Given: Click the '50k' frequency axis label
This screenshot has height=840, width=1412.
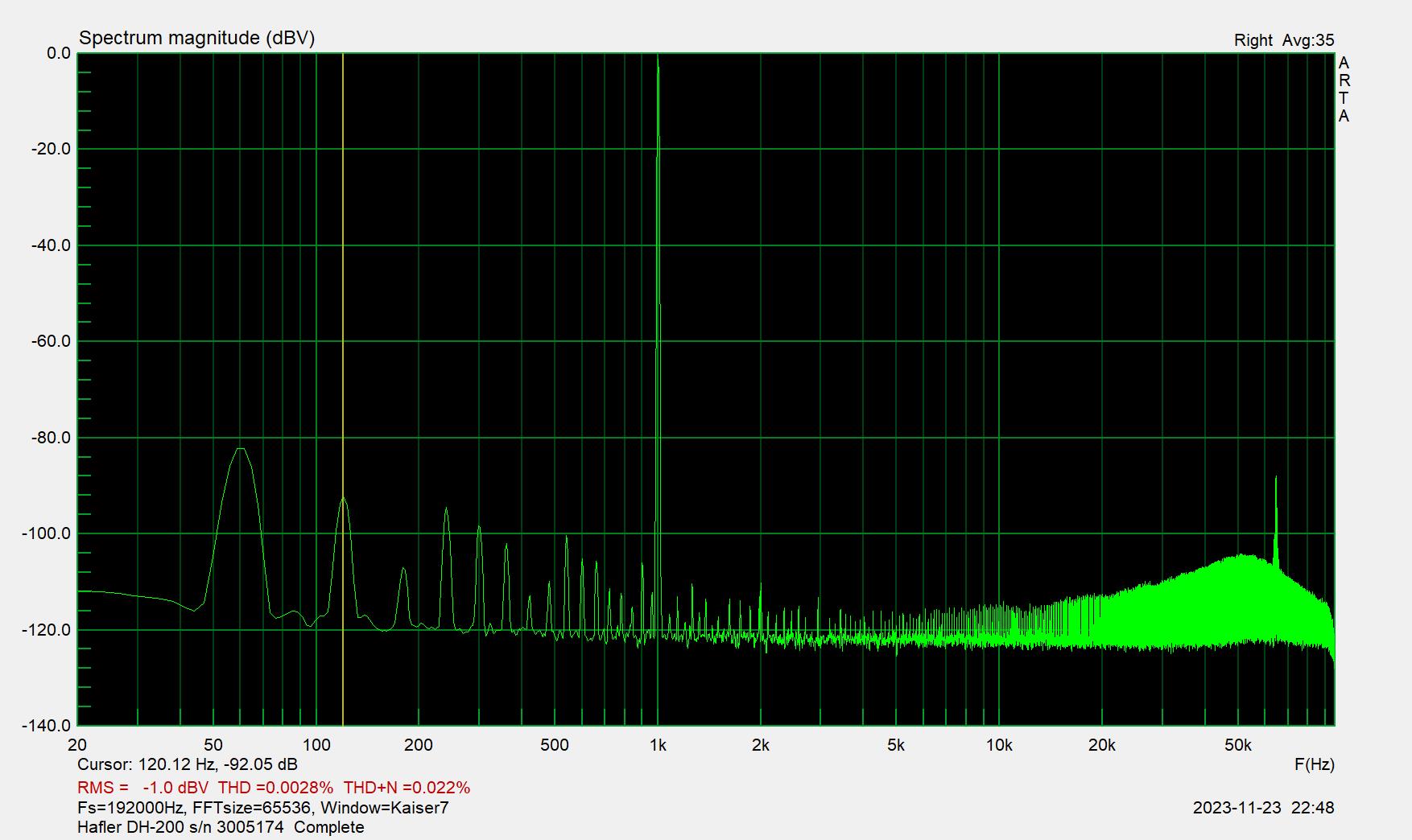Looking at the screenshot, I should point(1237,745).
